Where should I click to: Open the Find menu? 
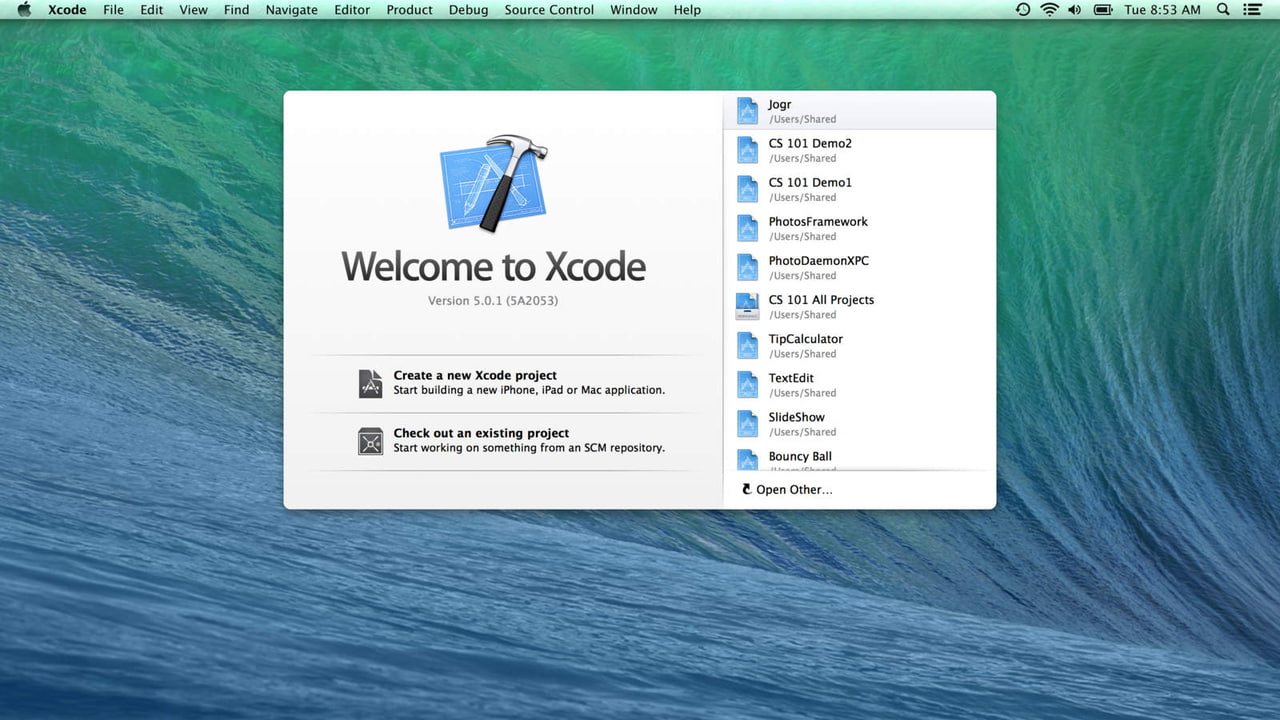tap(237, 10)
